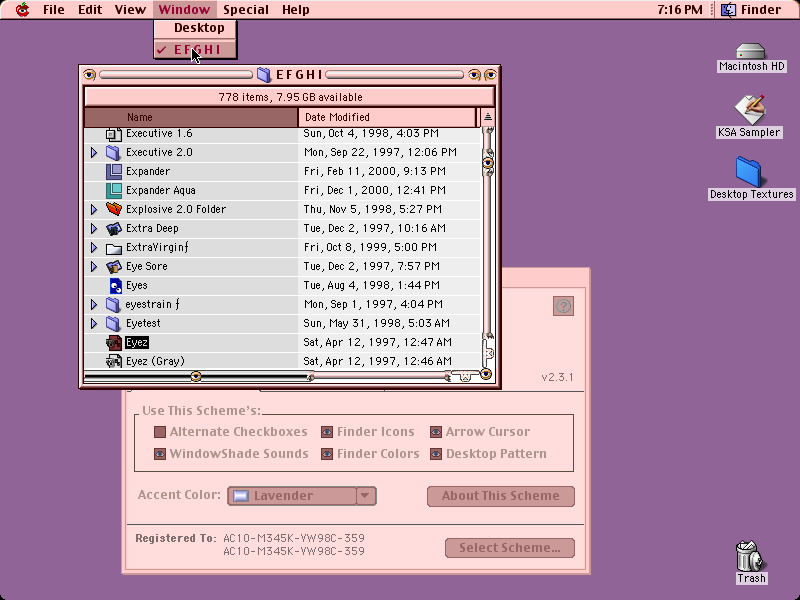Open the Help menu

(x=295, y=9)
